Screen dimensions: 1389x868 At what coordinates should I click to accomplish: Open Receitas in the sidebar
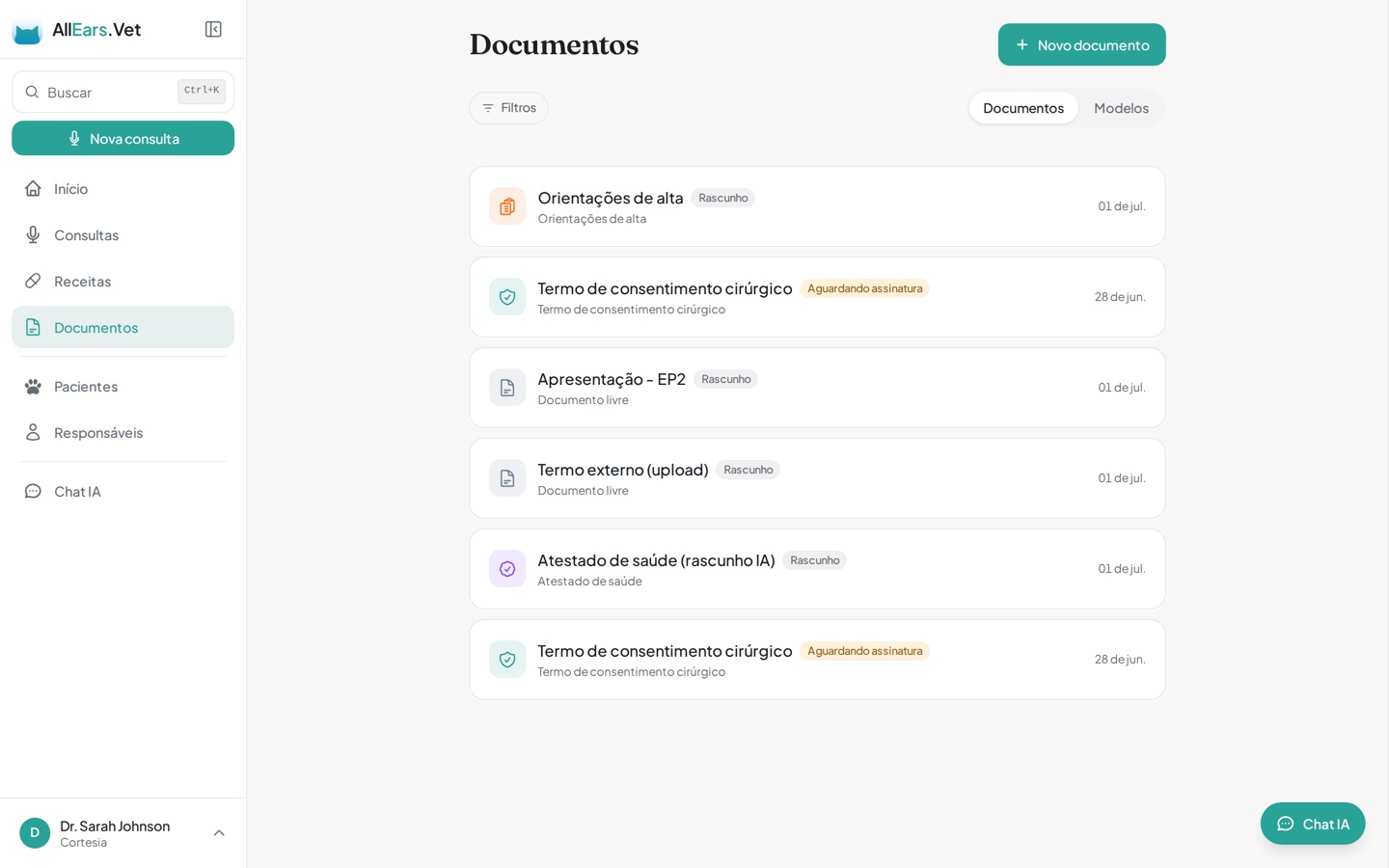[x=123, y=281]
